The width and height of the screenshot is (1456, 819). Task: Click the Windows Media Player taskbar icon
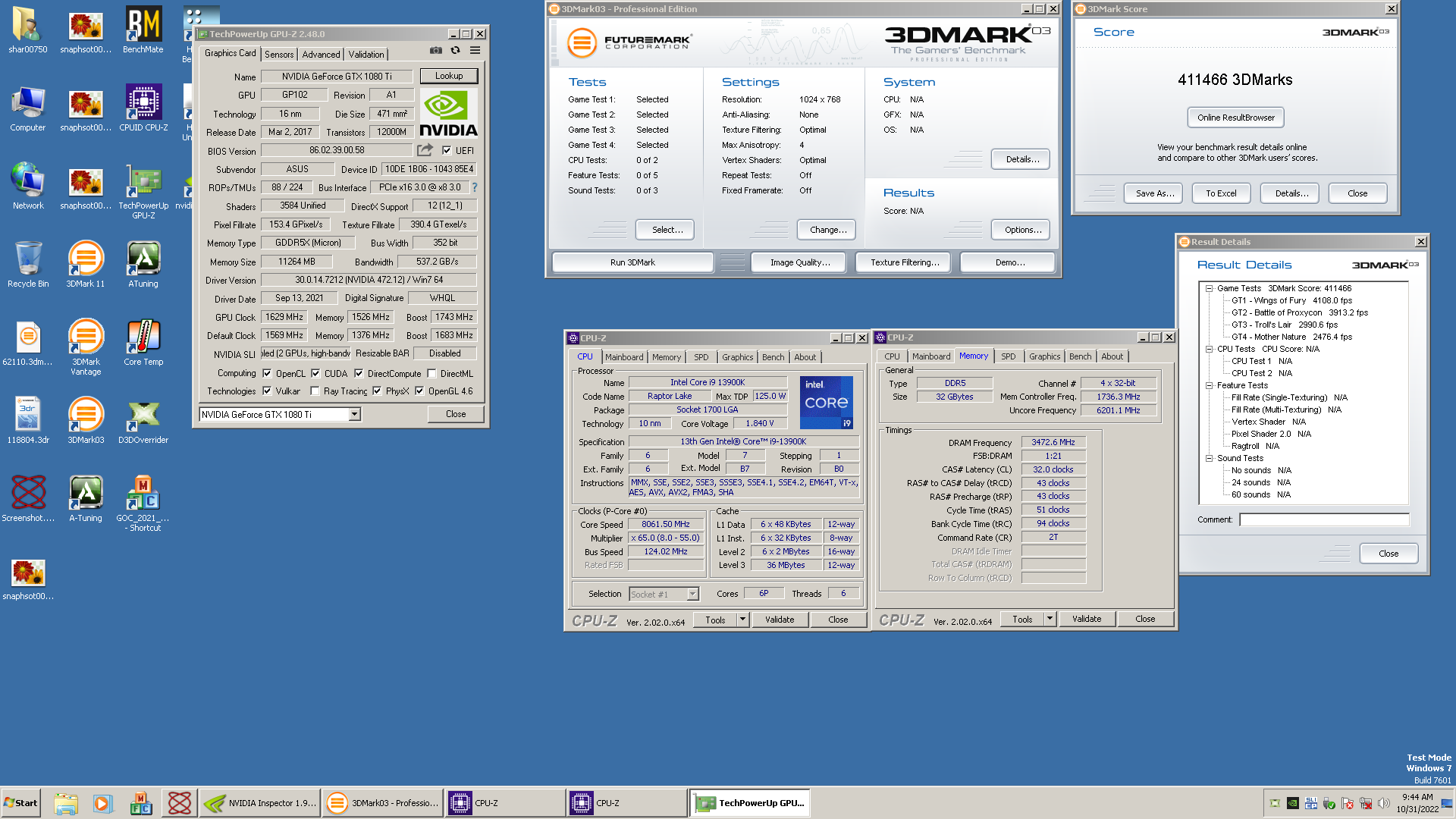[103, 803]
